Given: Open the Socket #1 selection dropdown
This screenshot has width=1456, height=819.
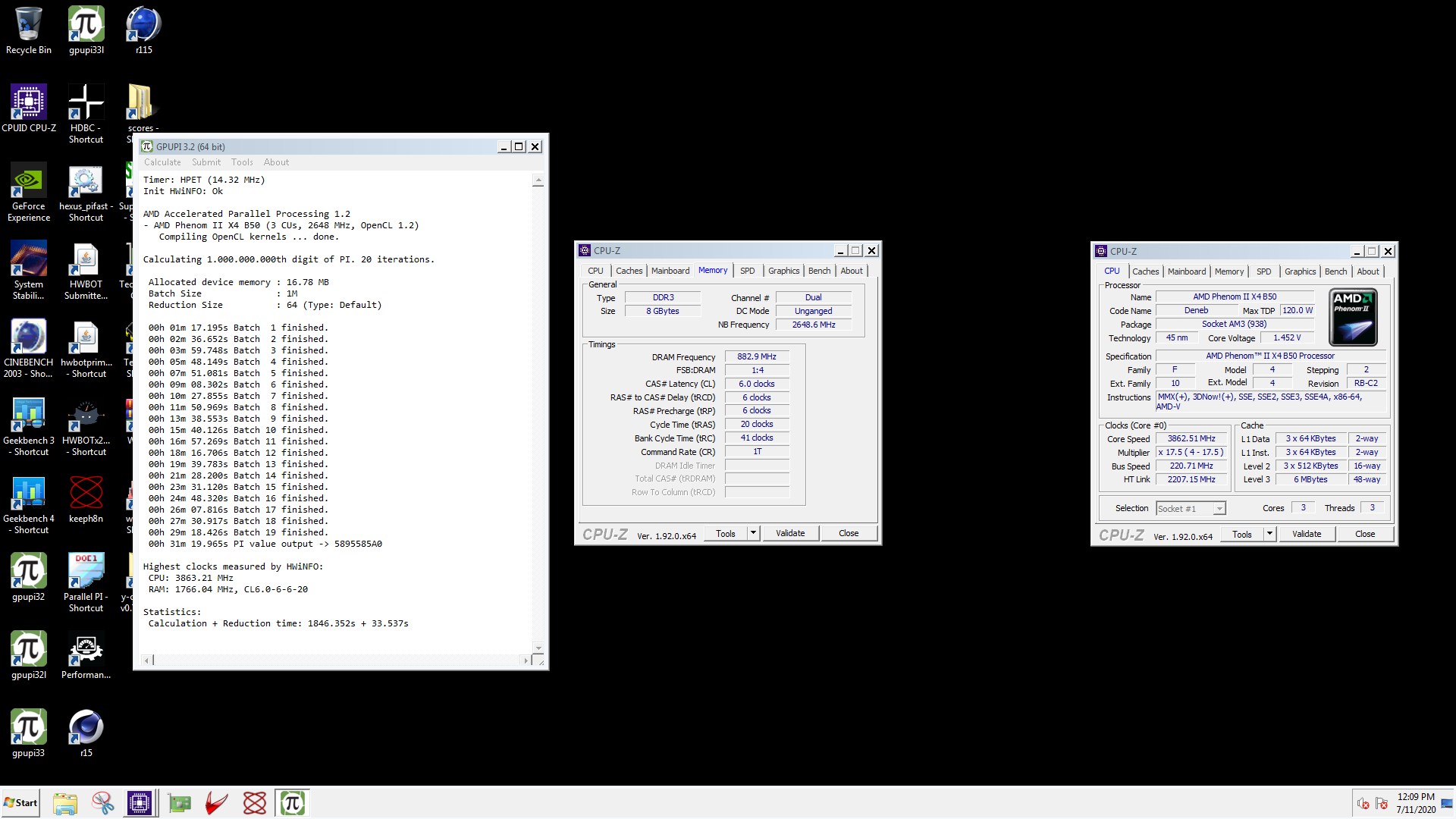Looking at the screenshot, I should coord(1191,509).
